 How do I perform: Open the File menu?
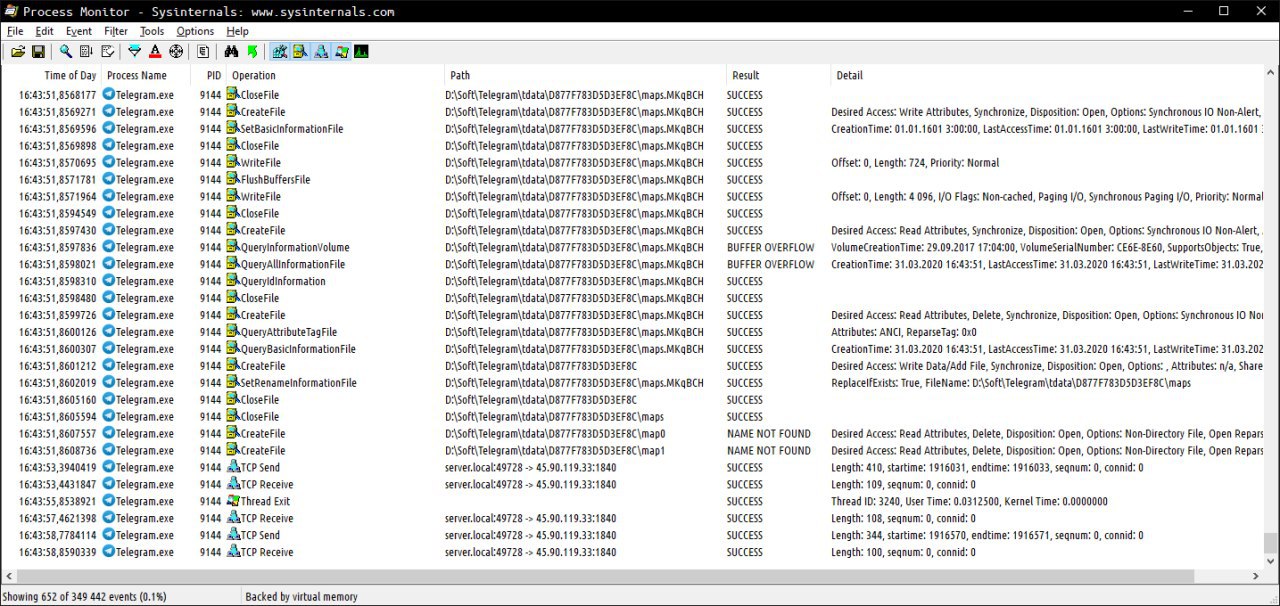coord(15,31)
